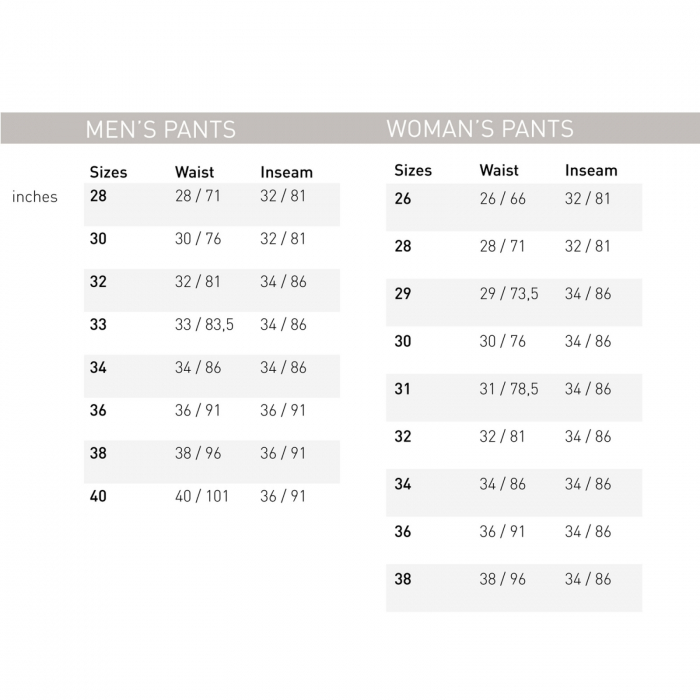Click the Sizes column header for men's pants

pos(108,172)
